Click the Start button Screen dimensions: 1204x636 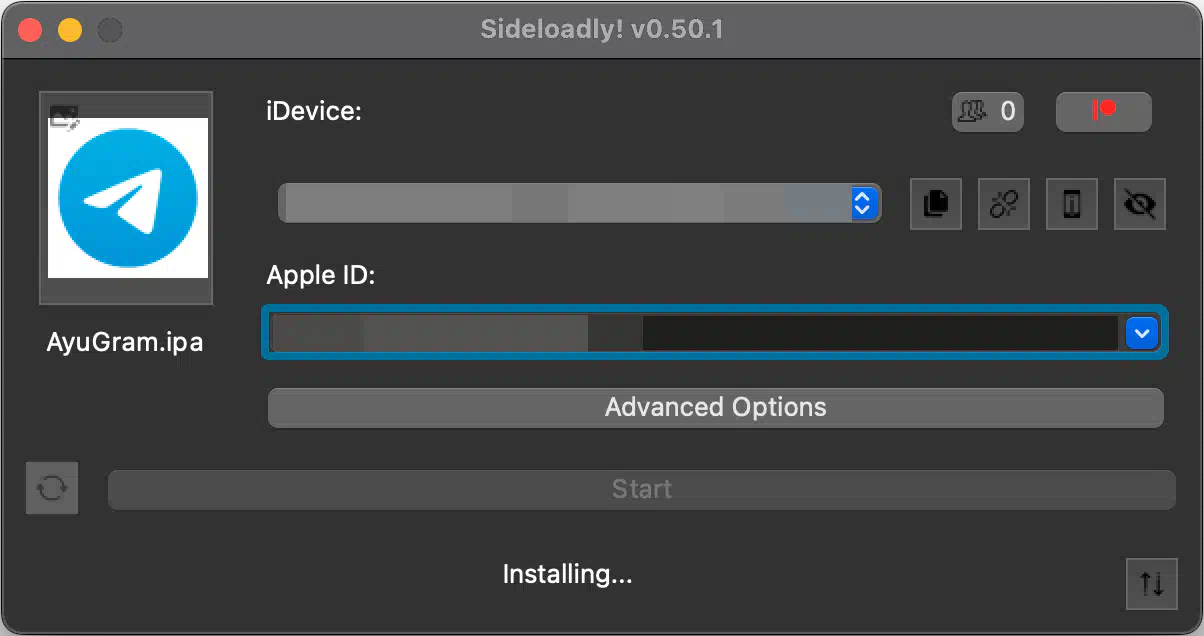tap(641, 489)
